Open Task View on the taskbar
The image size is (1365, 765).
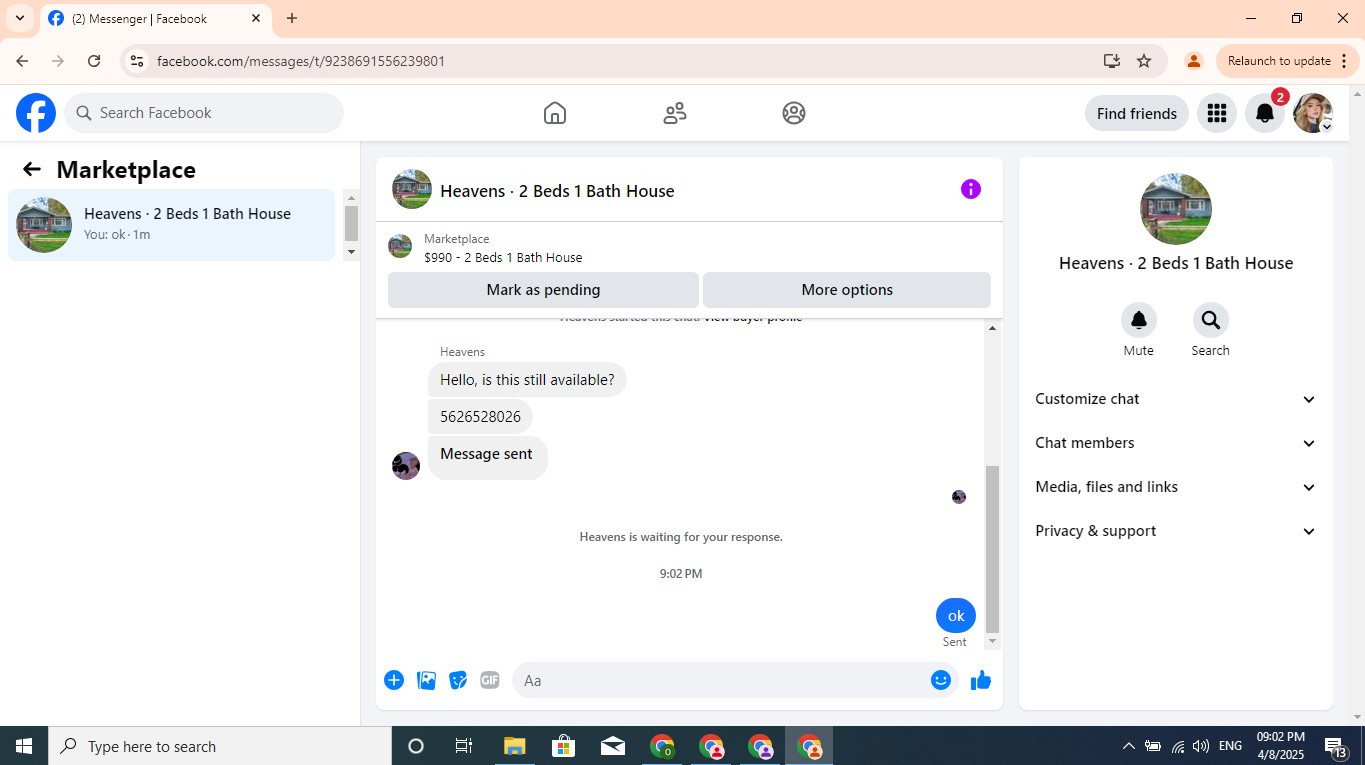pos(464,746)
